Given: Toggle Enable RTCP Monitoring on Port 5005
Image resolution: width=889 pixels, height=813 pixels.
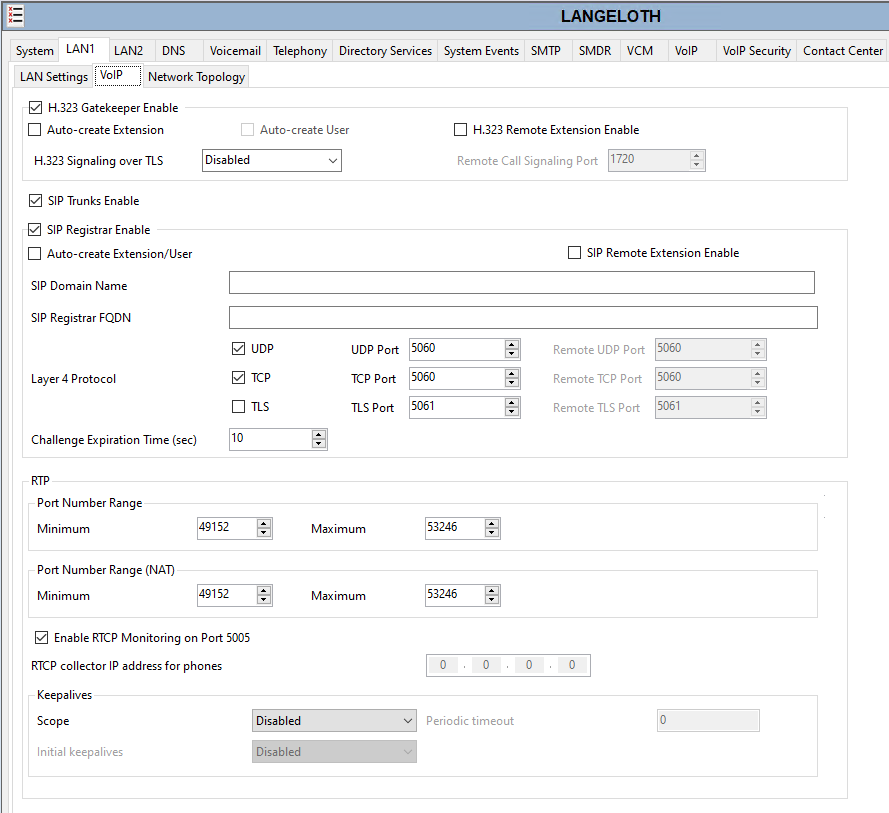Looking at the screenshot, I should click(x=41, y=638).
